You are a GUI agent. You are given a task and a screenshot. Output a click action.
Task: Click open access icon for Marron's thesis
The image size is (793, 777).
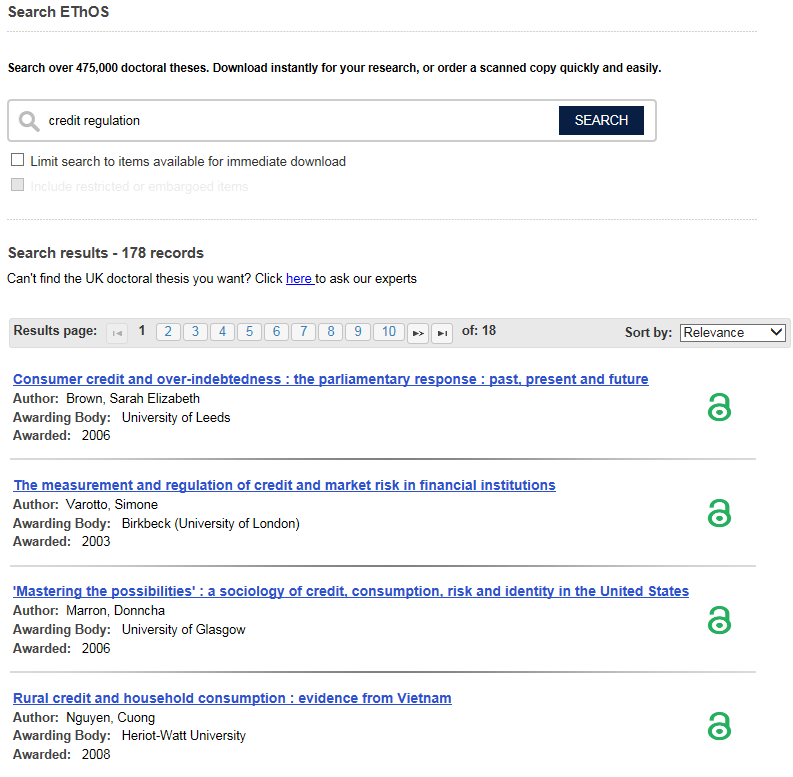coord(719,620)
